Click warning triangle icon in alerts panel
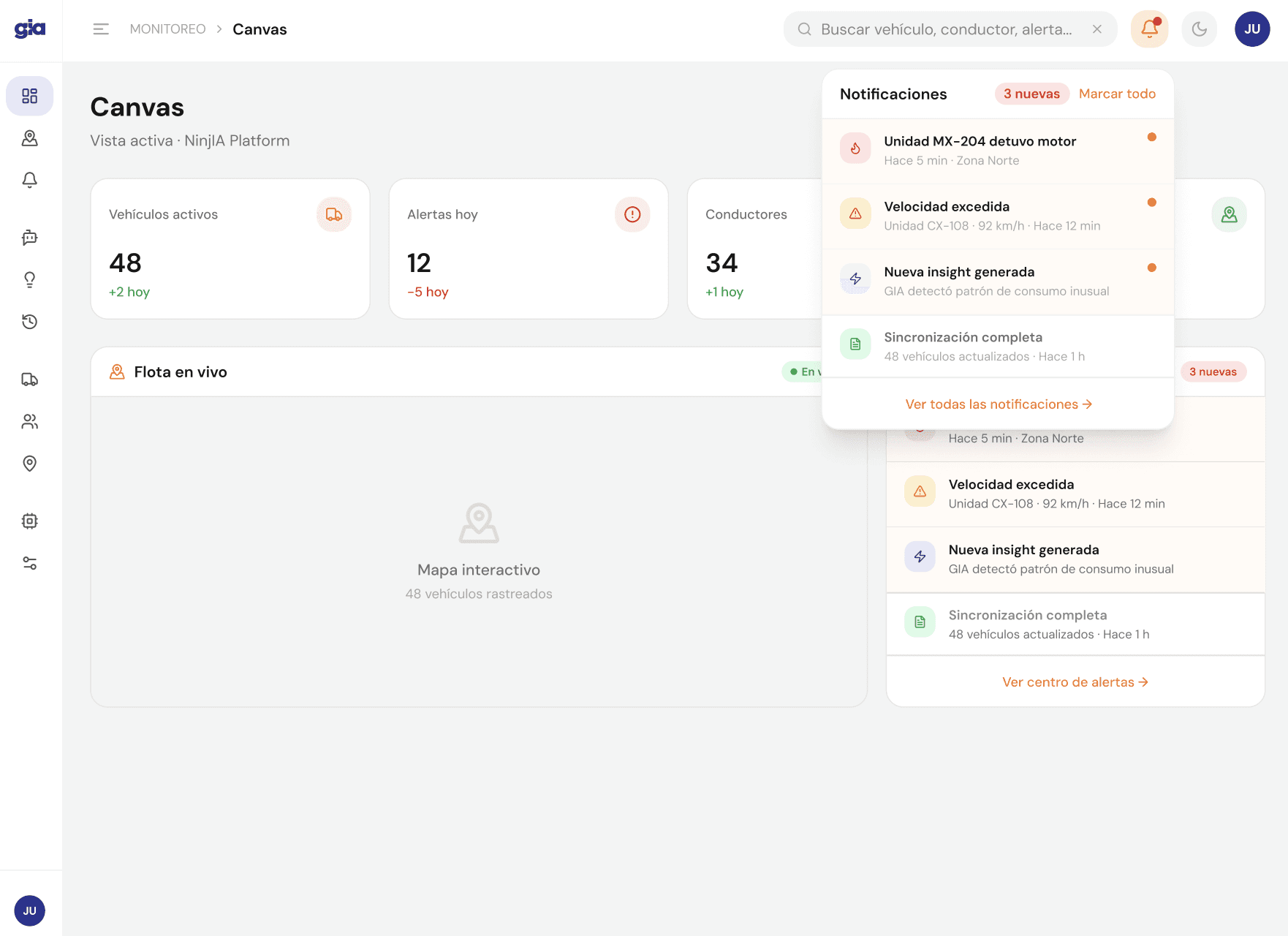Screen dimensions: 1288x936 click(920, 491)
